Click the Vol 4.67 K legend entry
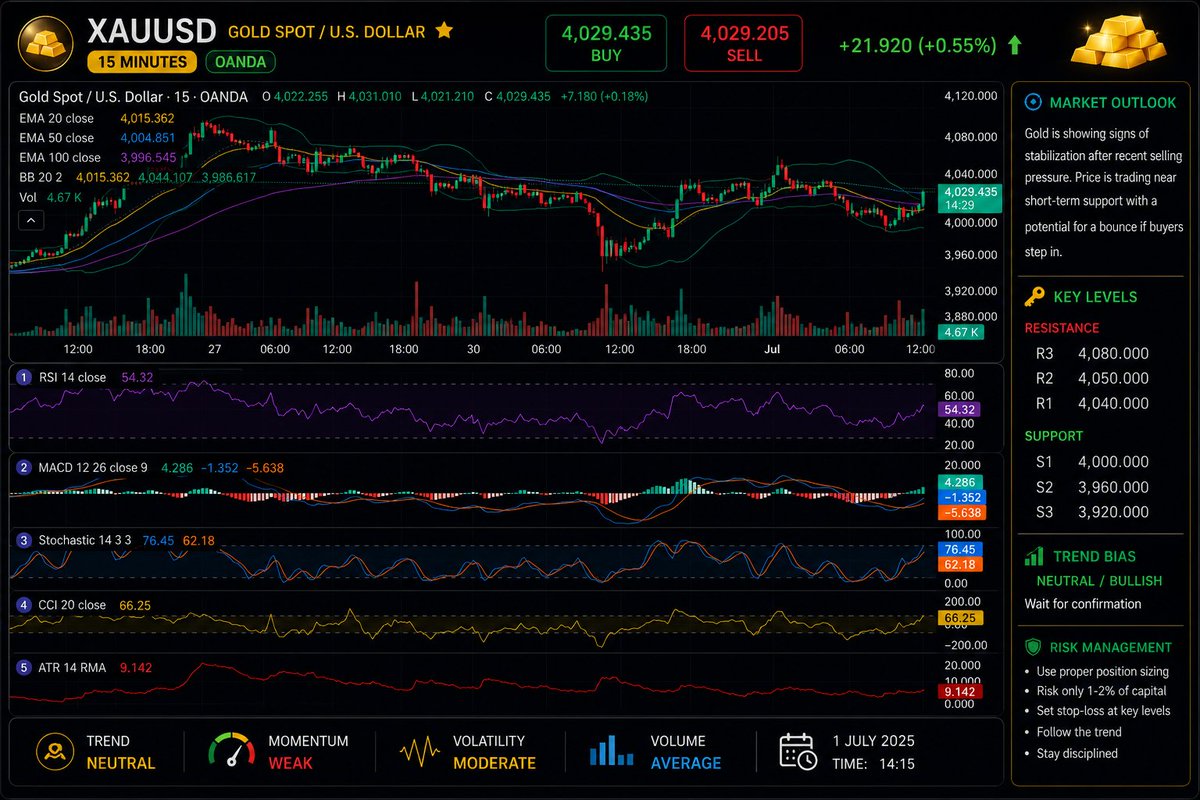 (x=49, y=197)
